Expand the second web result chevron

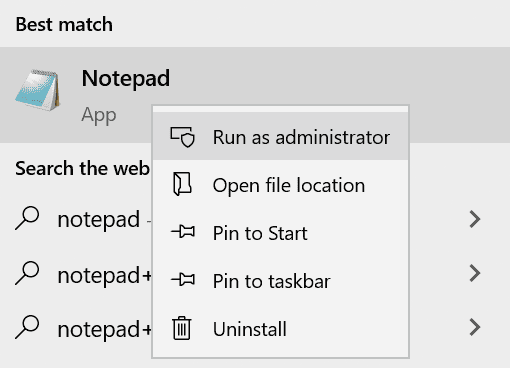coord(475,273)
